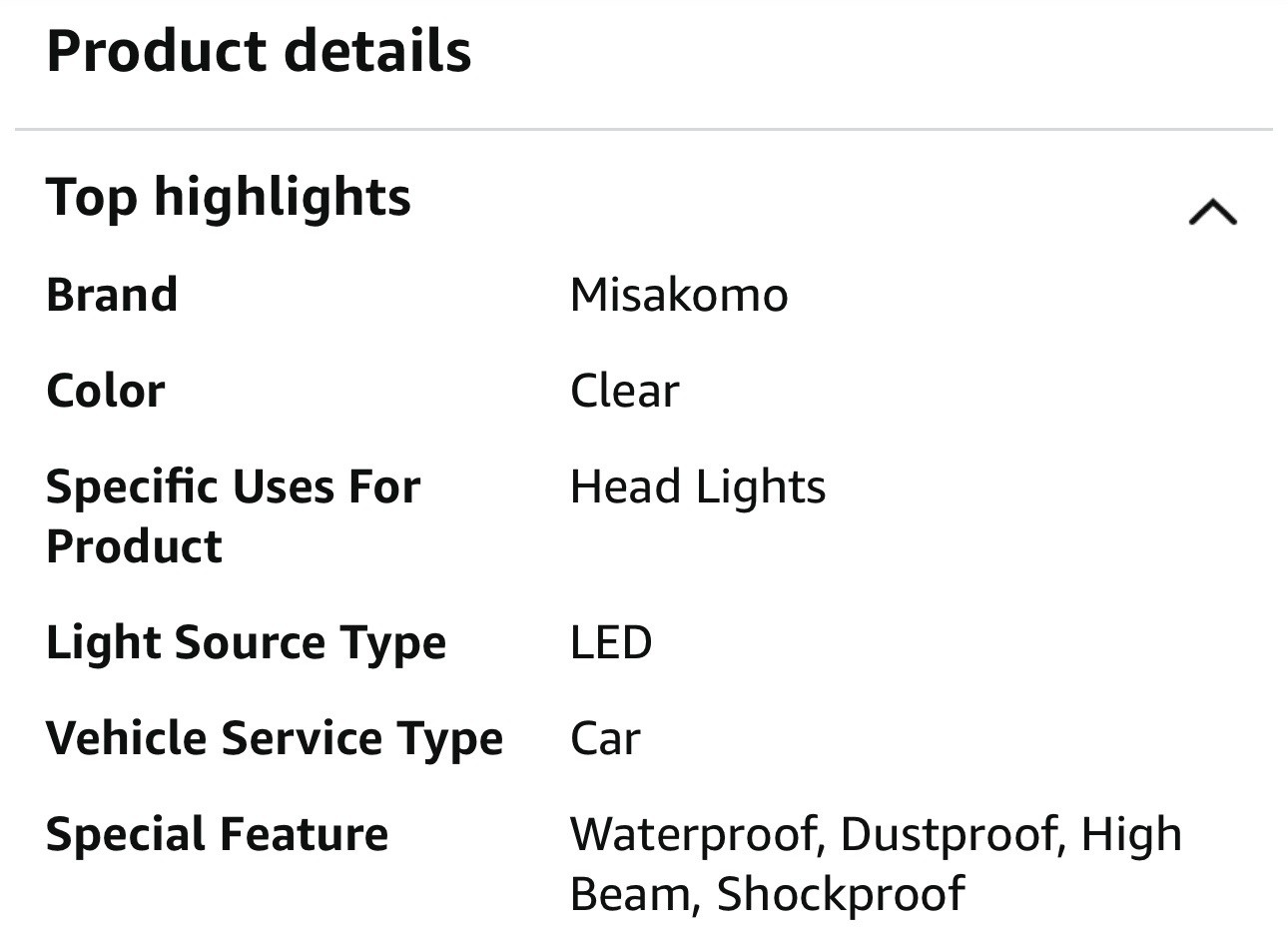Click the word Shockproof
The height and width of the screenshot is (946, 1288).
click(841, 893)
